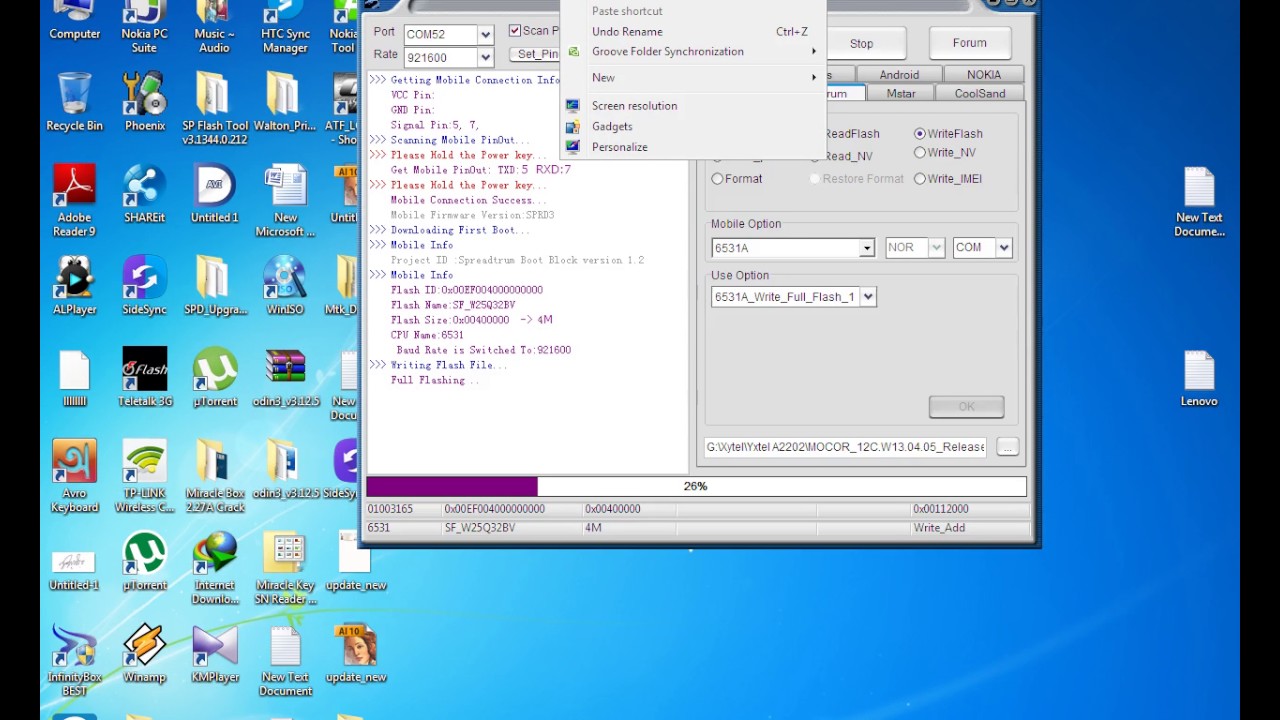Open KMPlayer shortcut

click(x=215, y=655)
